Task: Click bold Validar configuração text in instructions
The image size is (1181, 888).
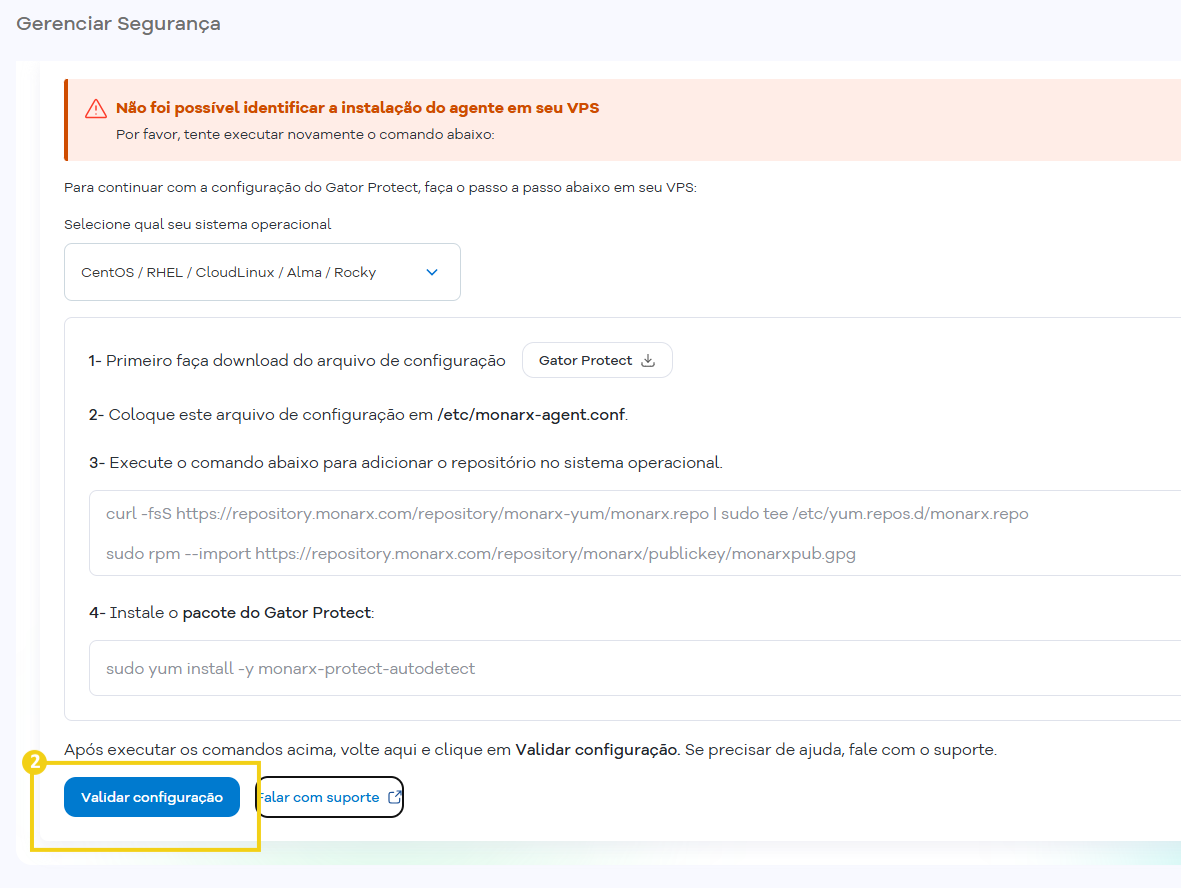Action: click(597, 749)
